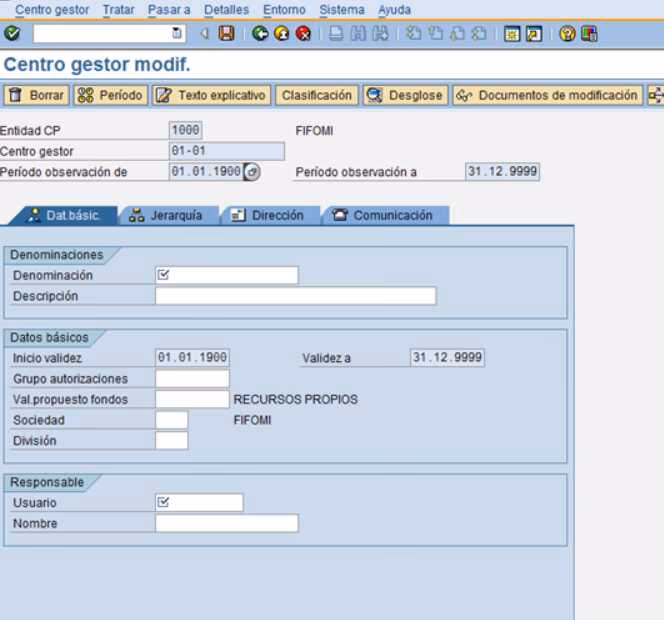Click the FIFOMI text beside Entidad CP
The height and width of the screenshot is (620, 664).
(314, 131)
